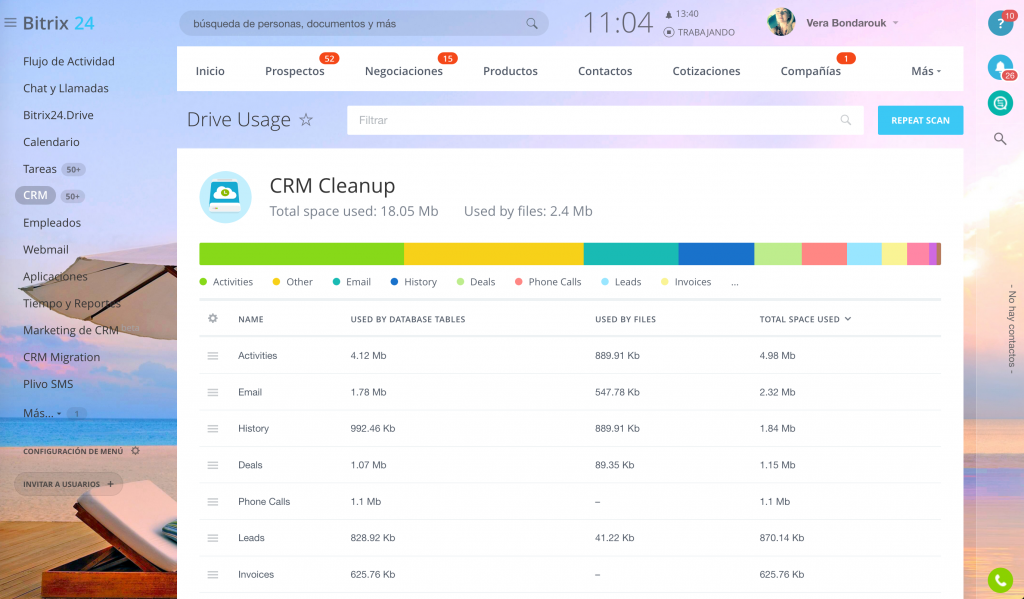Click the search magnifier in top search bar
This screenshot has width=1024, height=599.
pyautogui.click(x=532, y=24)
